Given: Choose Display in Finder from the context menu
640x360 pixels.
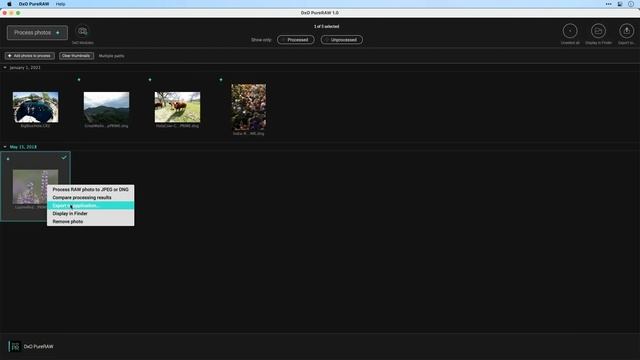Looking at the screenshot, I should coord(91,213).
